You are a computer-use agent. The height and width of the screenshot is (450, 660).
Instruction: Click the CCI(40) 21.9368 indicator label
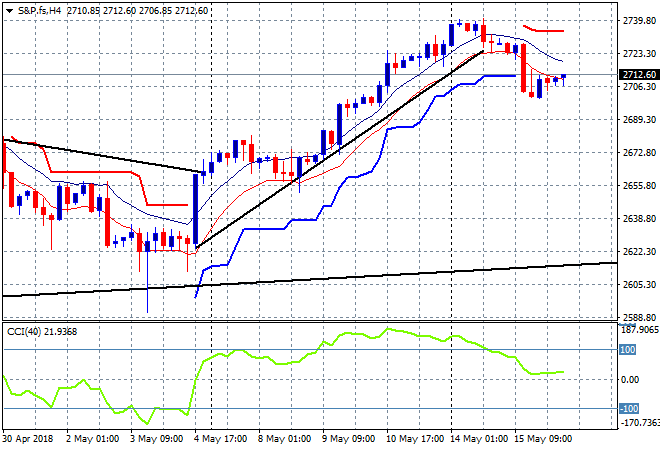pos(42,332)
